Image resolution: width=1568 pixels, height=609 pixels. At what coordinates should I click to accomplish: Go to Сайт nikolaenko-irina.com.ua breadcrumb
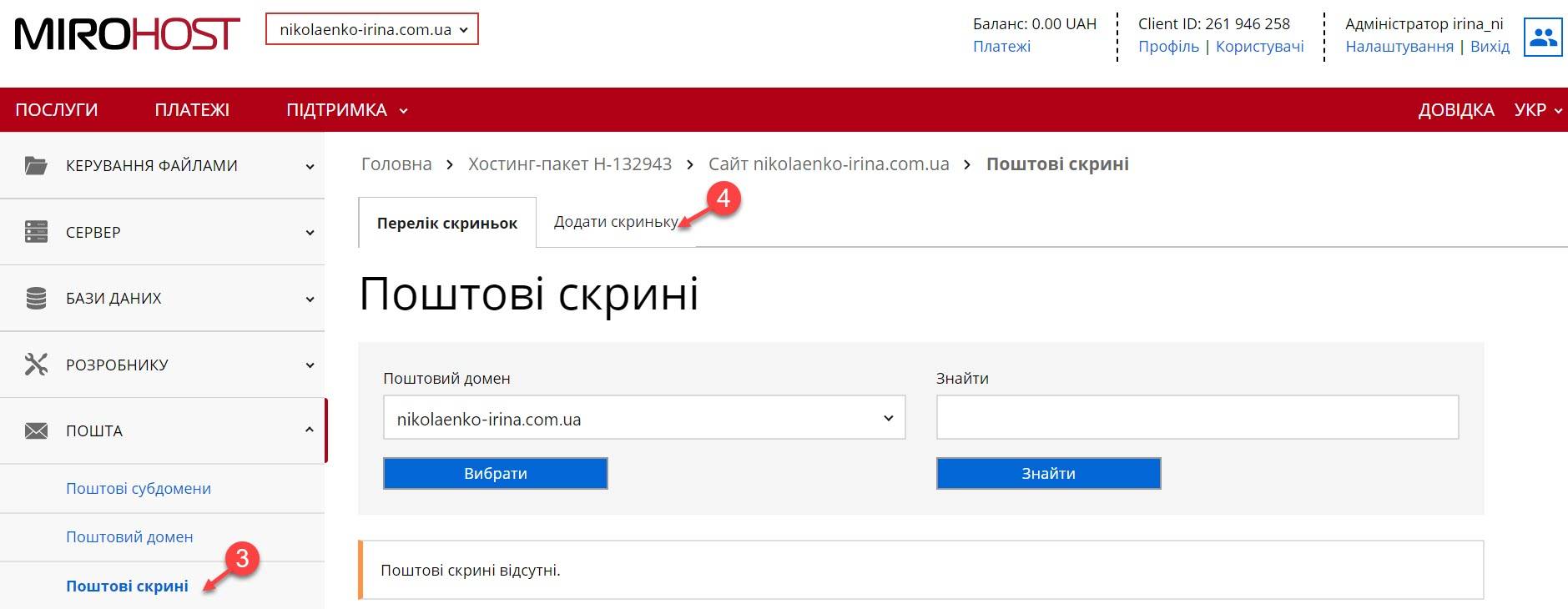pos(829,164)
